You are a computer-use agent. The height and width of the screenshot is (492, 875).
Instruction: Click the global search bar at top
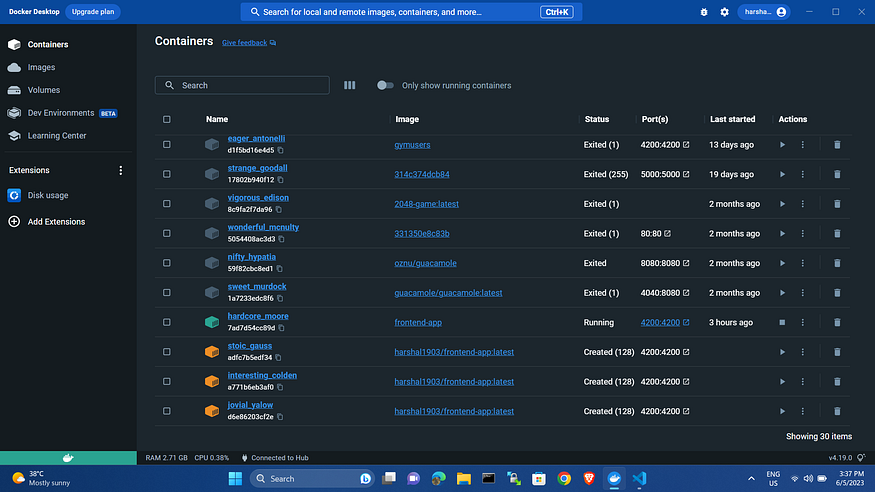coord(411,12)
